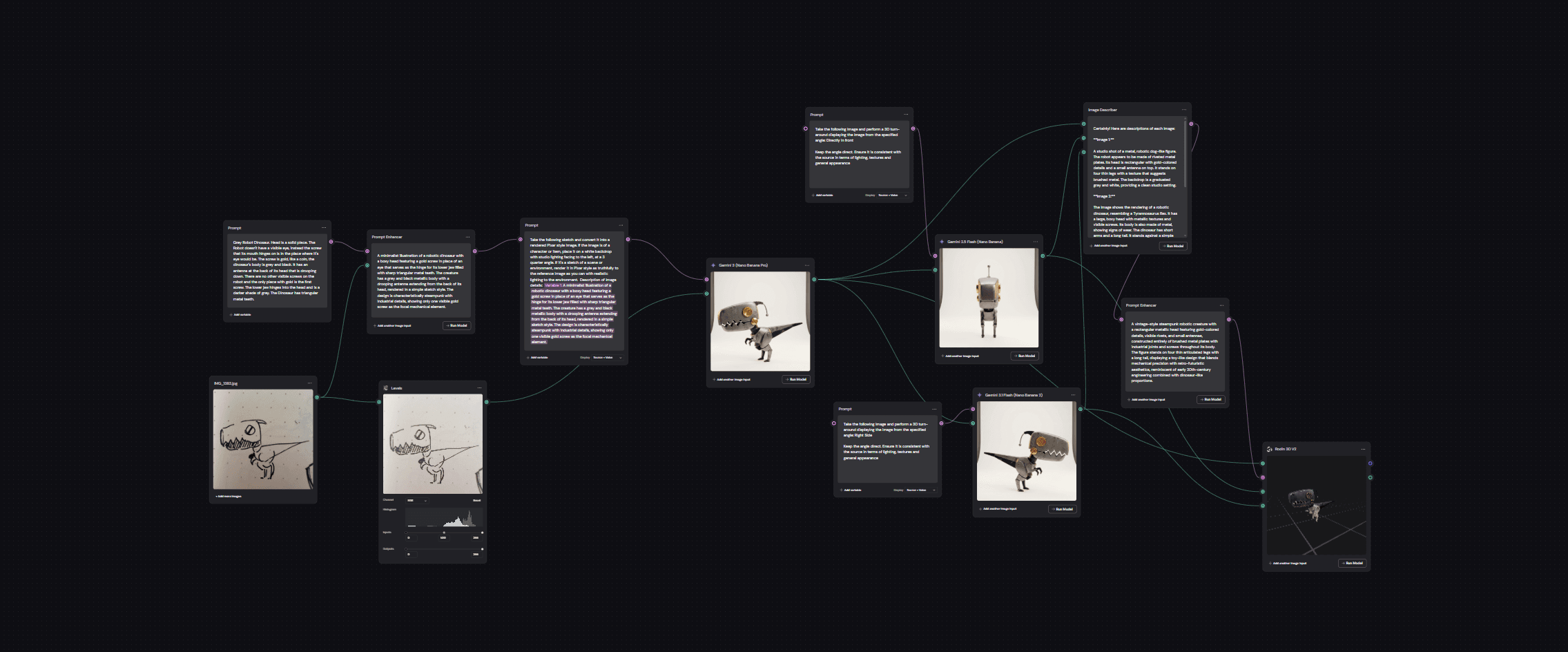This screenshot has height=652, width=1568.
Task: Open options menu of the IMG_1383.jpg node
Action: tap(309, 383)
